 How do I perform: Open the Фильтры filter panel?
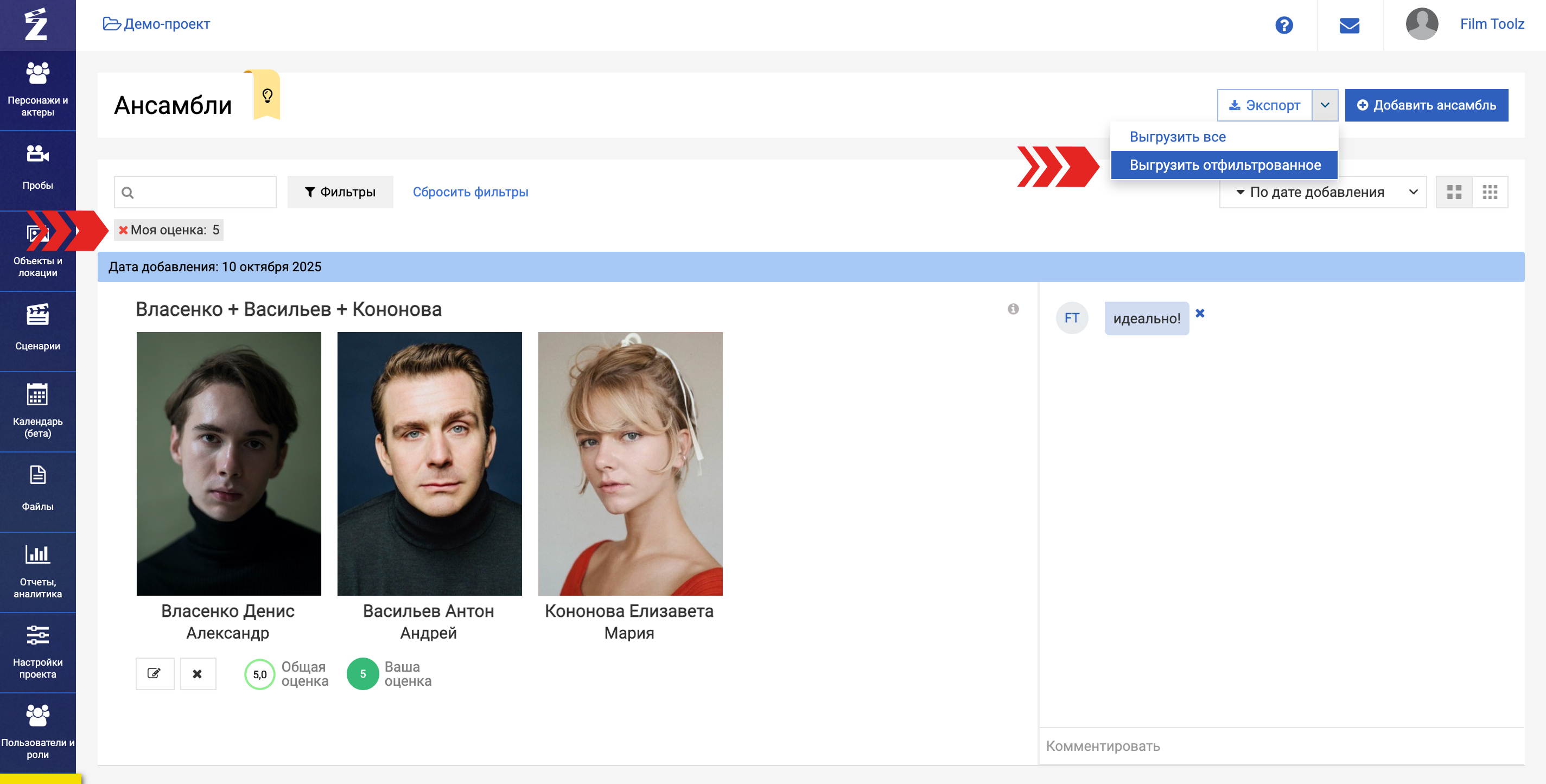(340, 192)
